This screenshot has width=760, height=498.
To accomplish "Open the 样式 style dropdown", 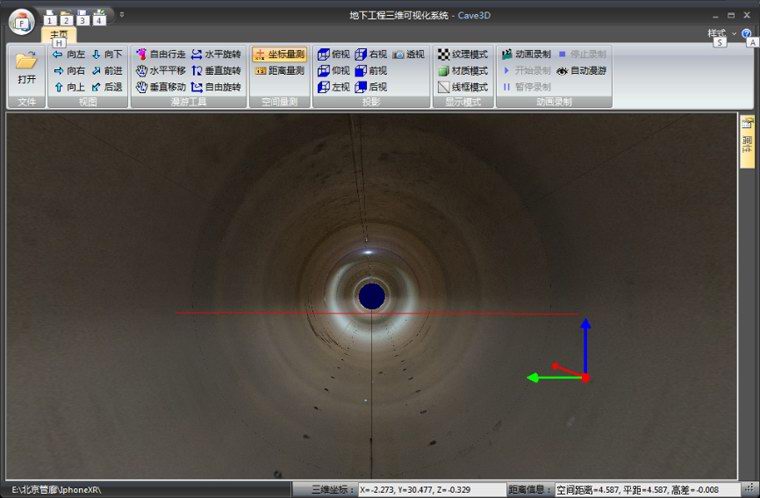I will (x=721, y=33).
